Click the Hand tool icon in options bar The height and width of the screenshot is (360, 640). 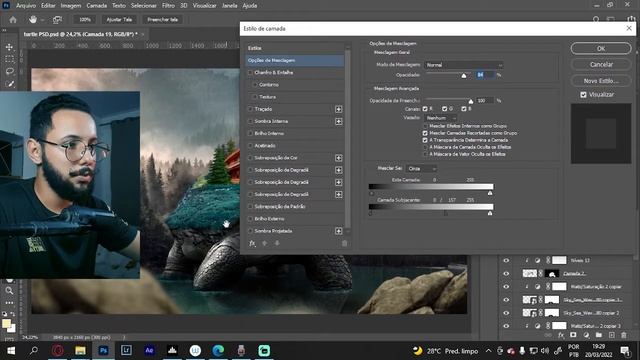(33, 20)
